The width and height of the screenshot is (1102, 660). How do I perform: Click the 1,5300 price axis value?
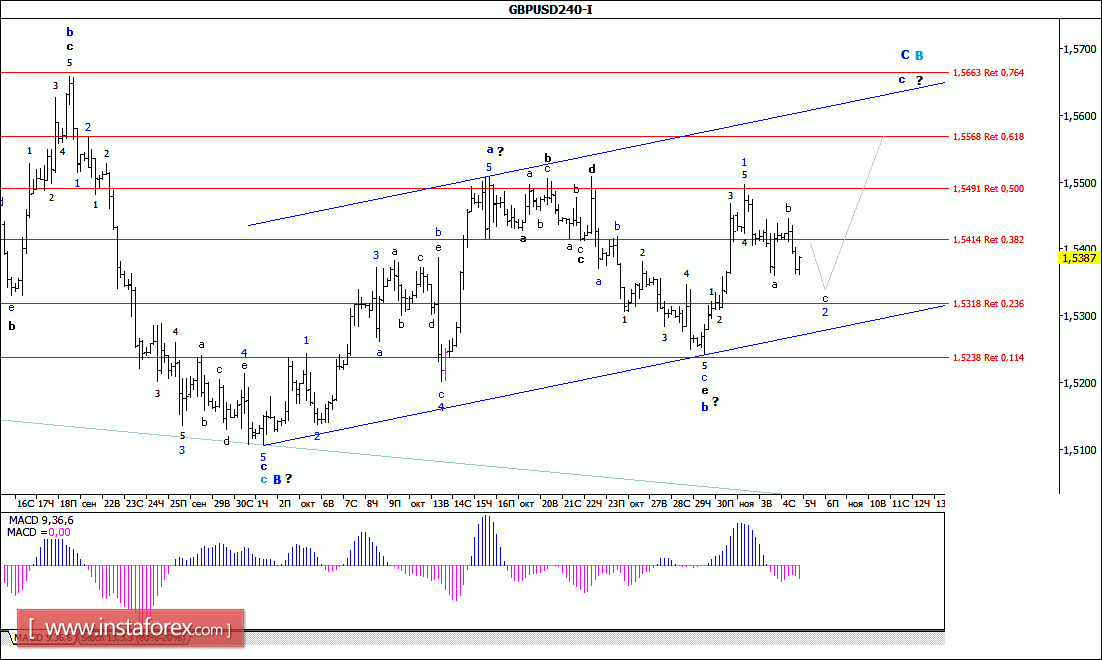[x=1080, y=316]
